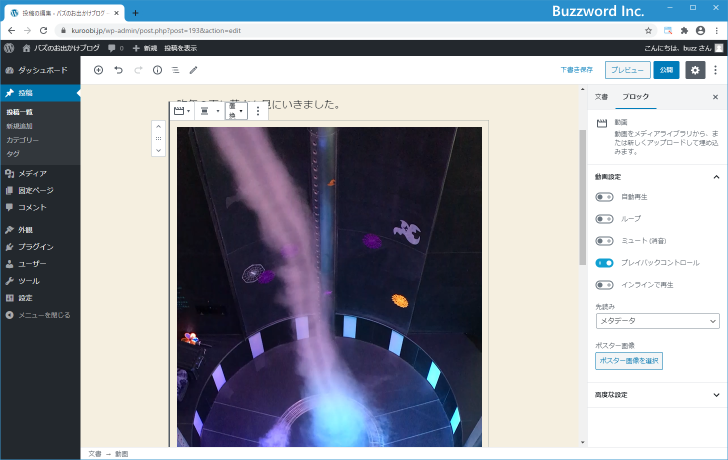The height and width of the screenshot is (460, 728).
Task: Open the 先読み メタデータ dropdown
Action: (657, 321)
